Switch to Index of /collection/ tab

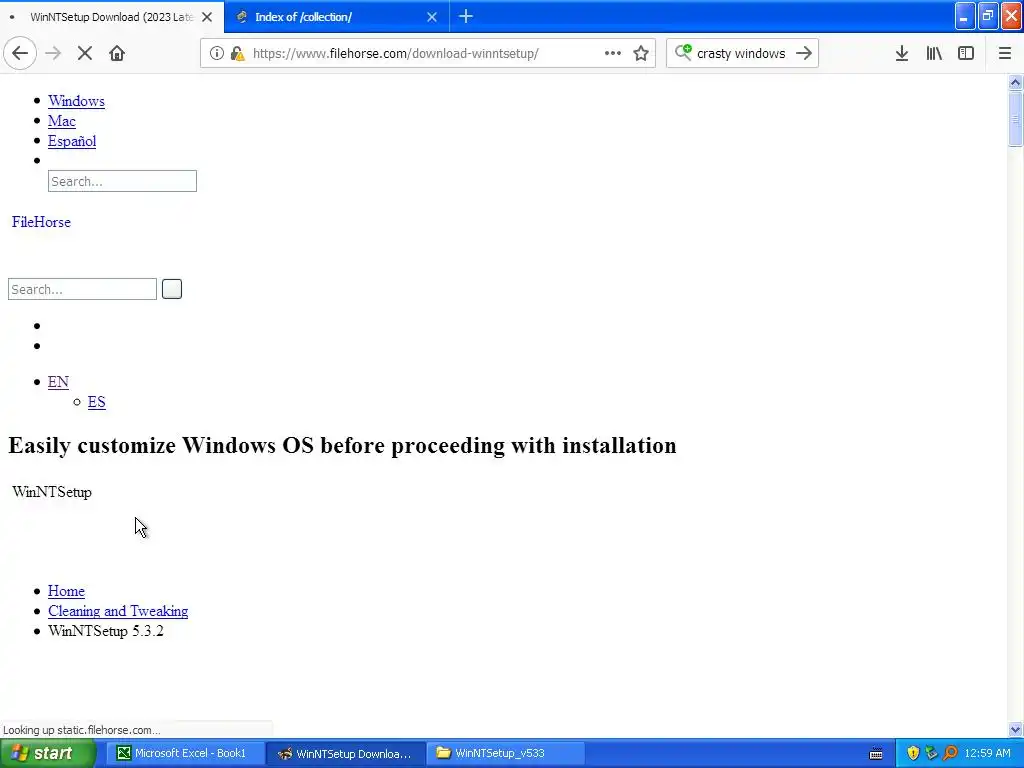[x=336, y=17]
